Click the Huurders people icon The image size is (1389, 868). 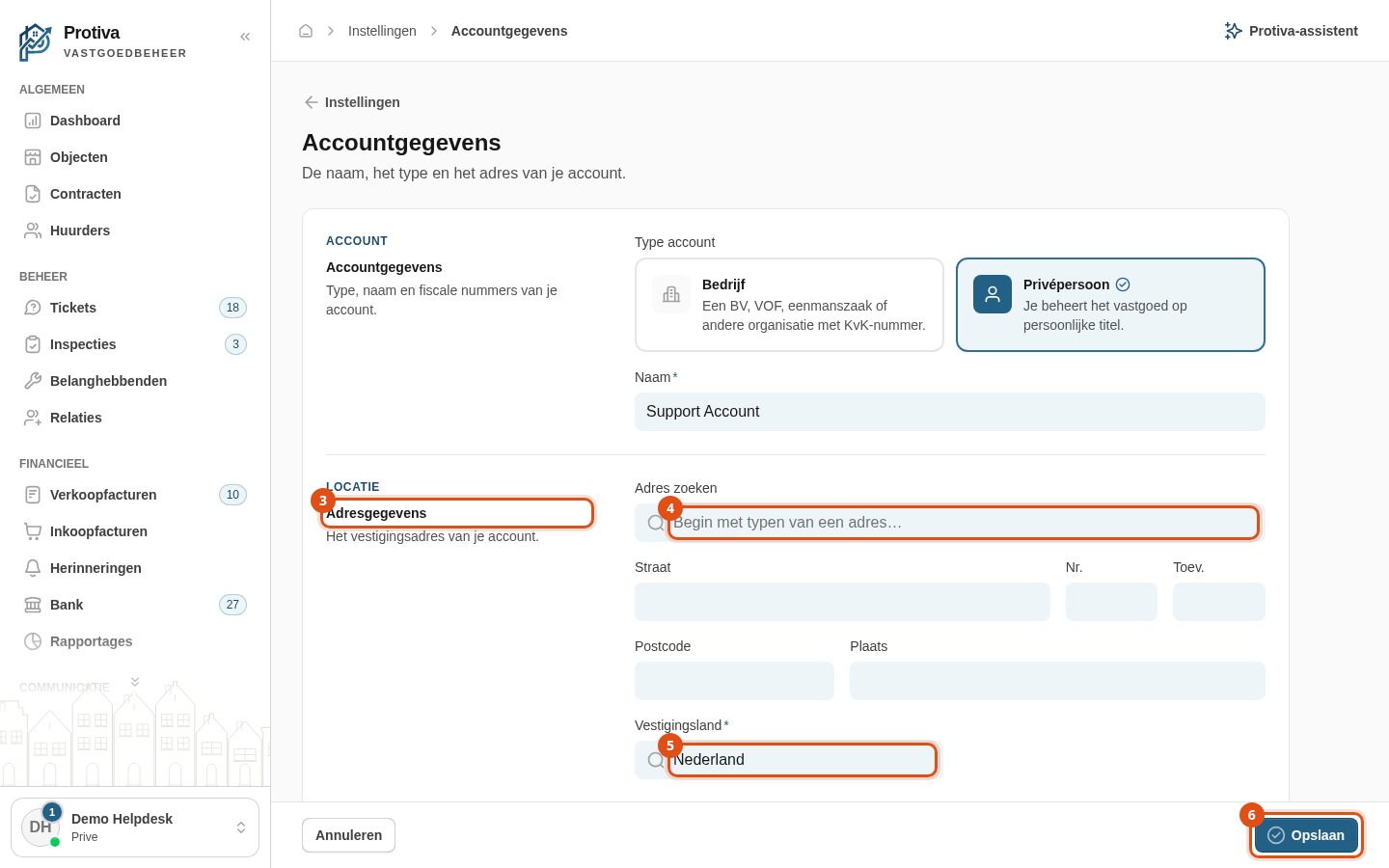[33, 231]
